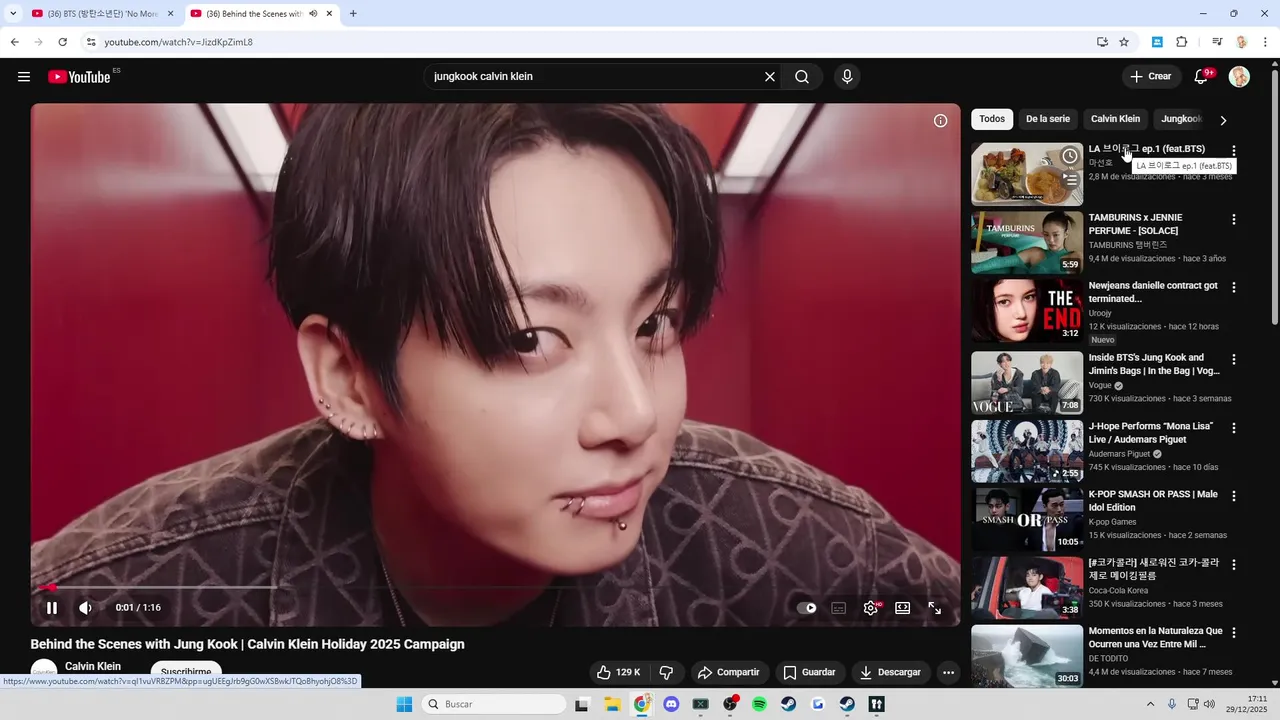Image resolution: width=1280 pixels, height=720 pixels.
Task: Open options for Coca-Cola Korea video
Action: tap(1233, 565)
